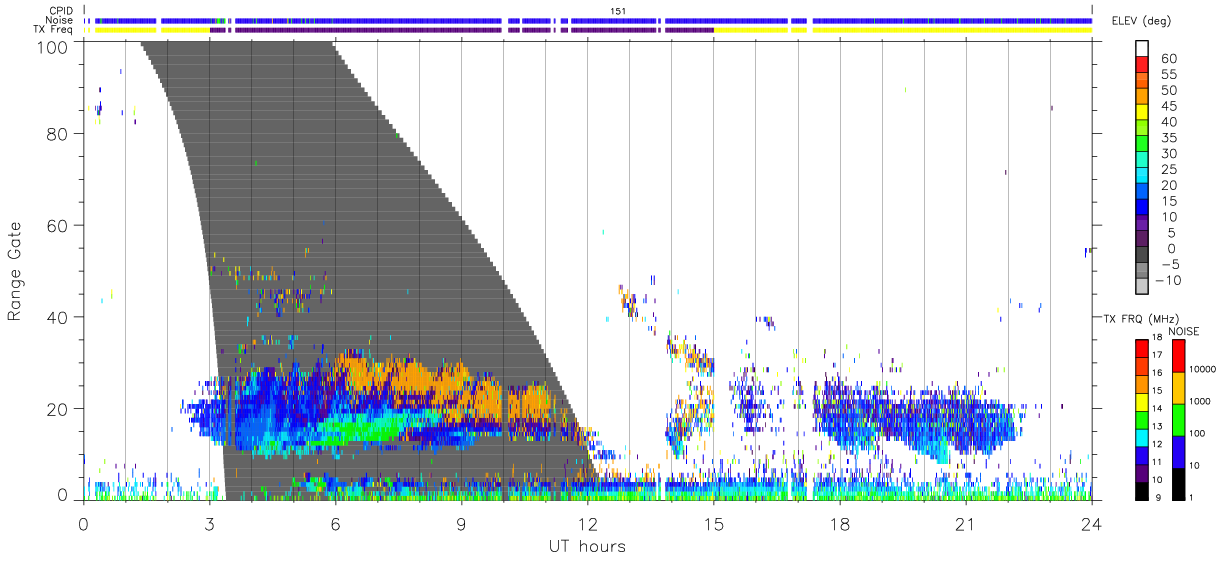Click the Range Gate axis tick label "20"
This screenshot has height=567, width=1228.
coord(59,409)
